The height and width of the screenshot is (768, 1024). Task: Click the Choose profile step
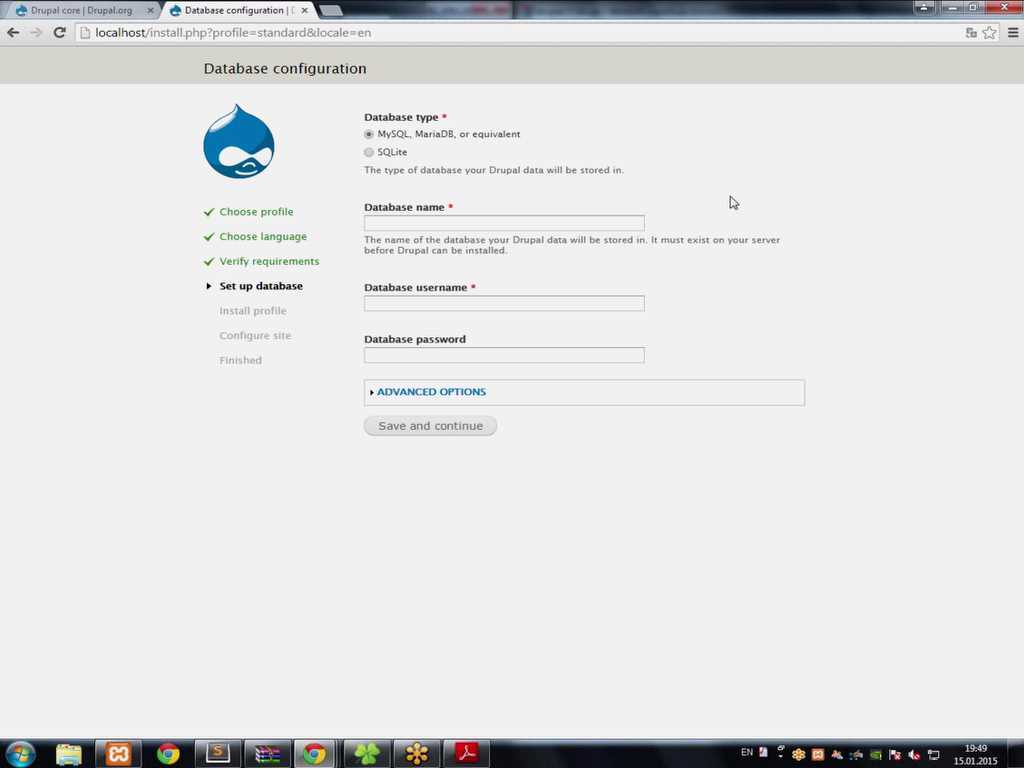coord(256,212)
